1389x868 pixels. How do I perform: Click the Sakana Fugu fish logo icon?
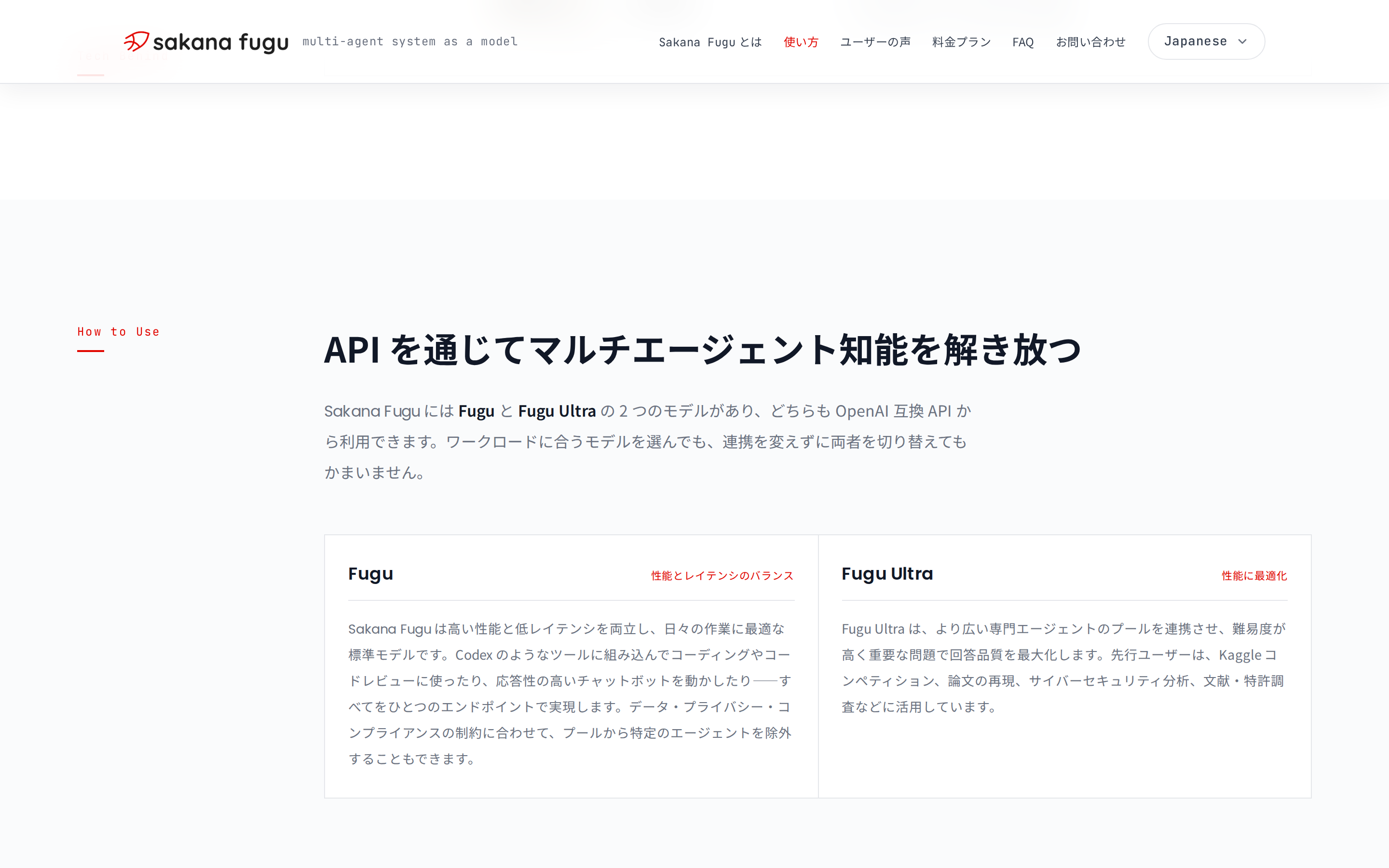tap(136, 41)
